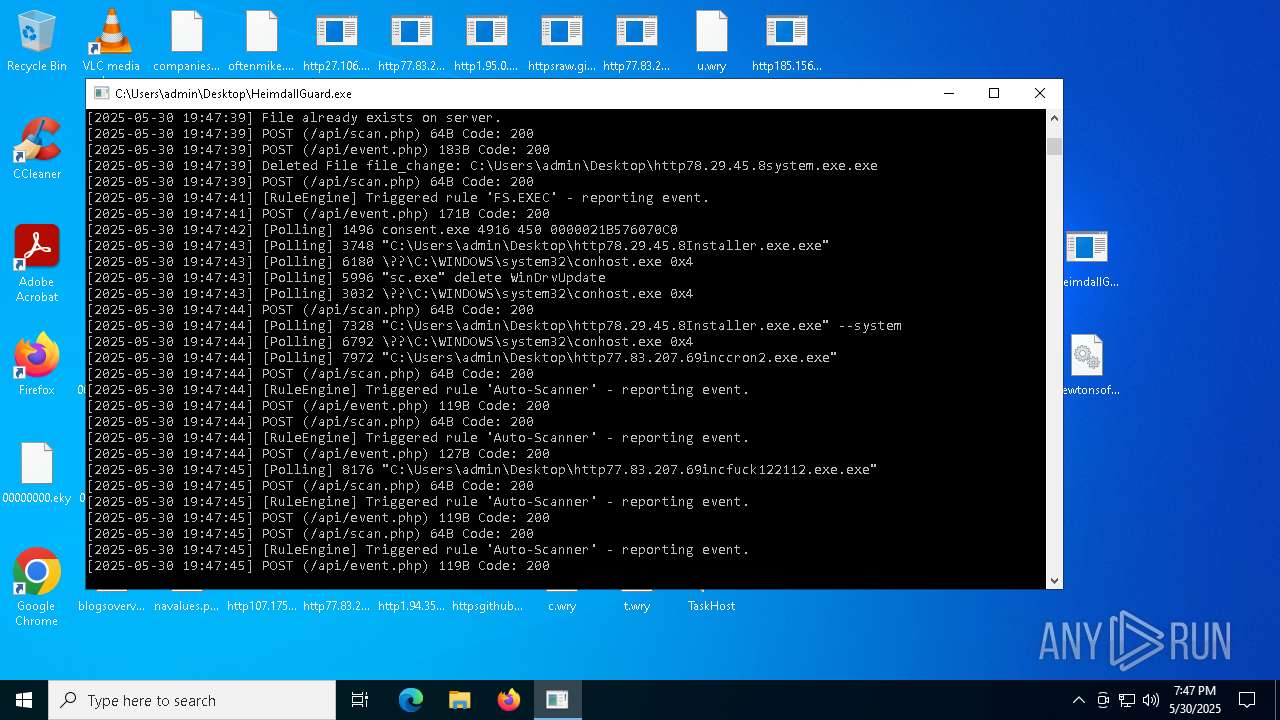Open CCleaner desktop shortcut
Viewport: 1280px width, 720px height.
(37, 148)
